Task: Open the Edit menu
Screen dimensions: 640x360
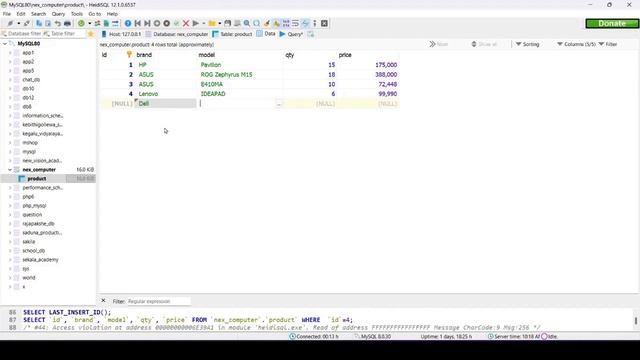Action: 21,14
